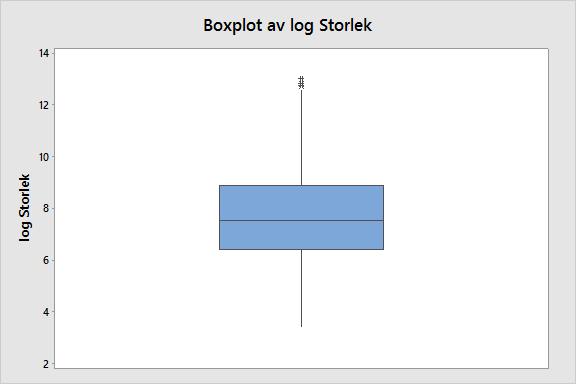
Task: Select the lower whisker line
Action: point(302,288)
